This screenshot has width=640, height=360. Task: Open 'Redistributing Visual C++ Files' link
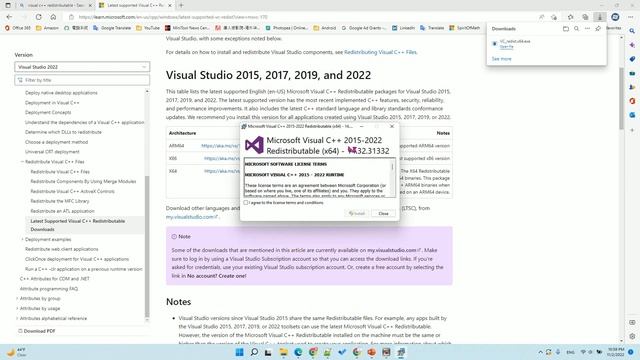380,52
